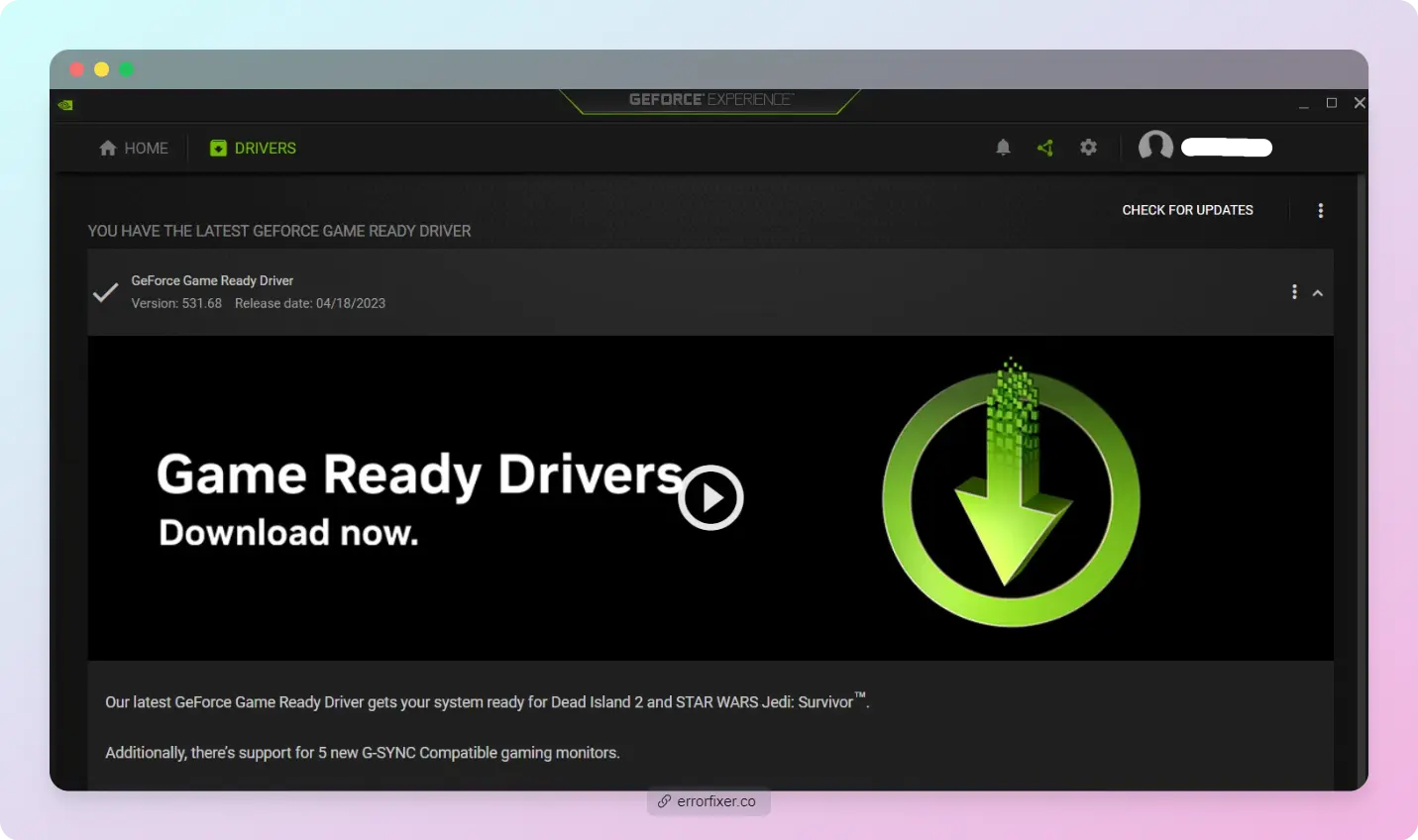This screenshot has height=840, width=1418.
Task: Select the DRIVERS tab
Action: click(x=253, y=149)
